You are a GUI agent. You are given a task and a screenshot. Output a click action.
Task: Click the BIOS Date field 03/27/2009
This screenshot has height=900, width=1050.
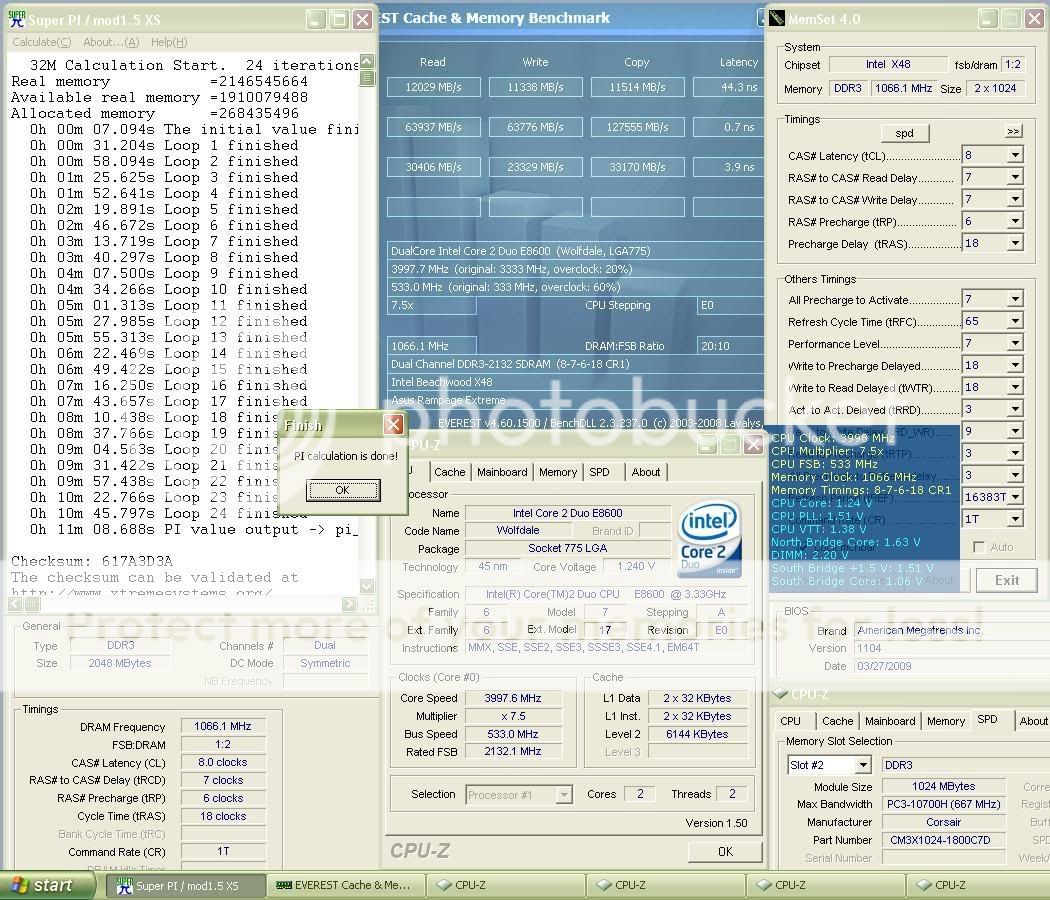click(942, 666)
